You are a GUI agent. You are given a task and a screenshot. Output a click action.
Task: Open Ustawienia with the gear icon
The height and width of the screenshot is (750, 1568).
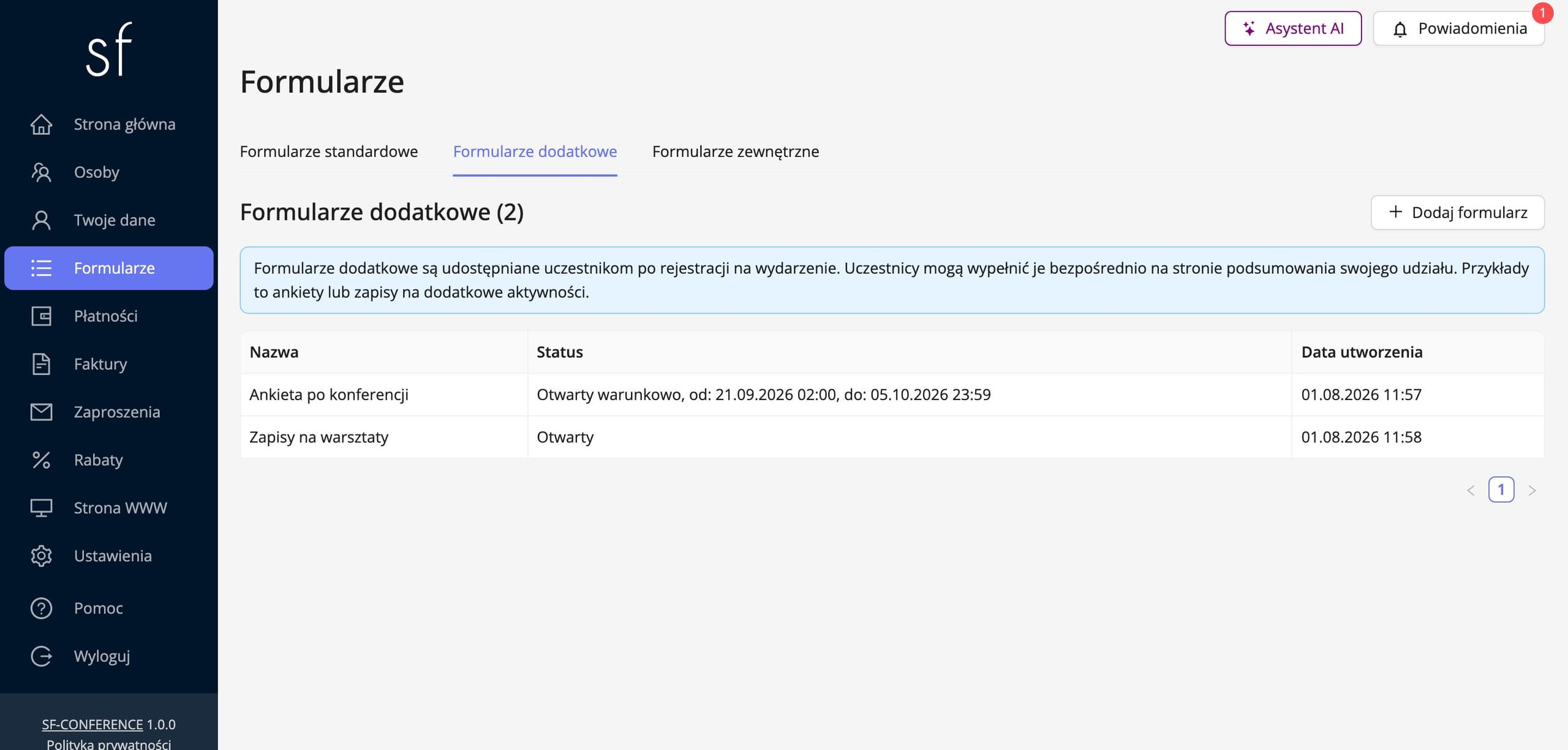41,556
